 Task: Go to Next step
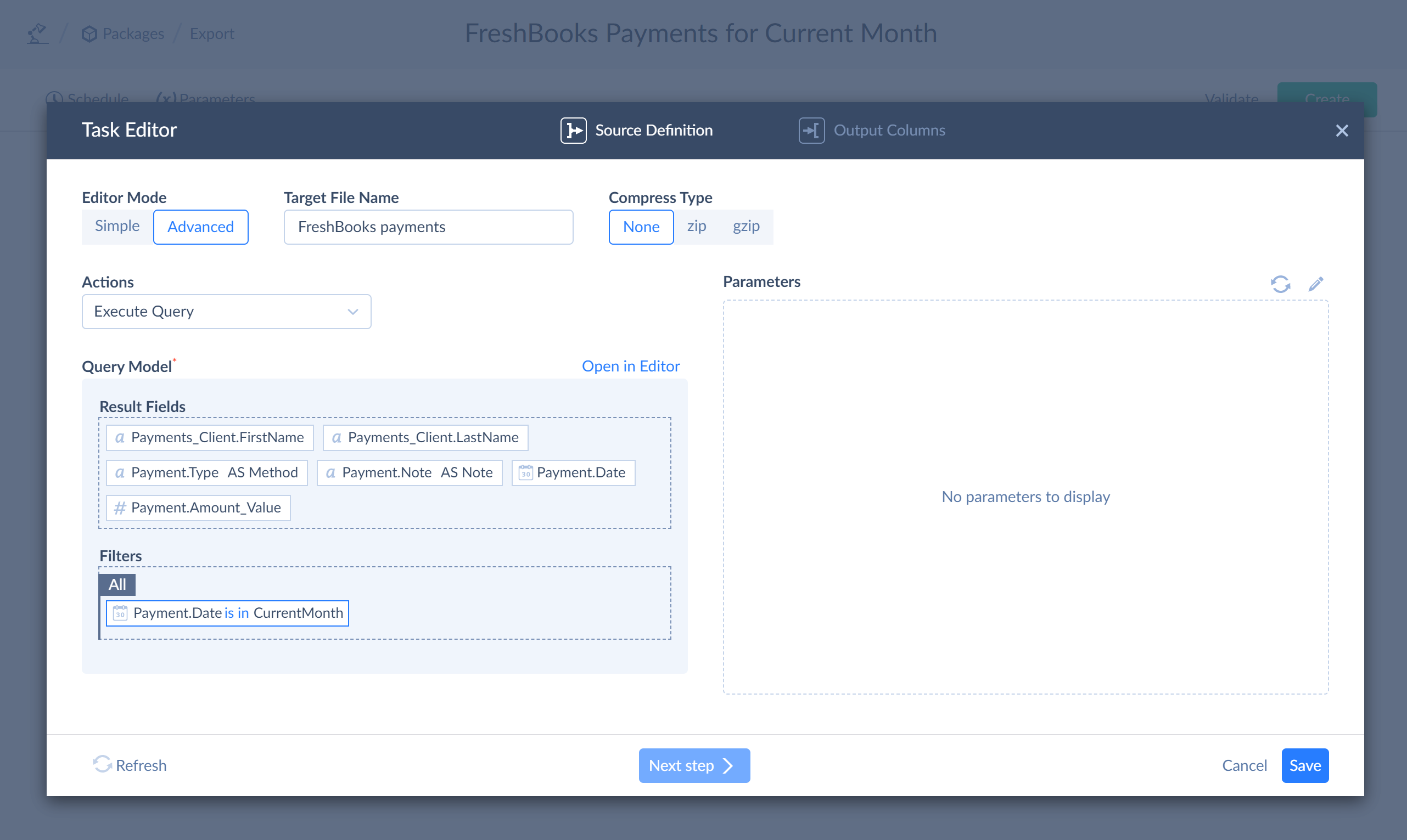coord(694,766)
